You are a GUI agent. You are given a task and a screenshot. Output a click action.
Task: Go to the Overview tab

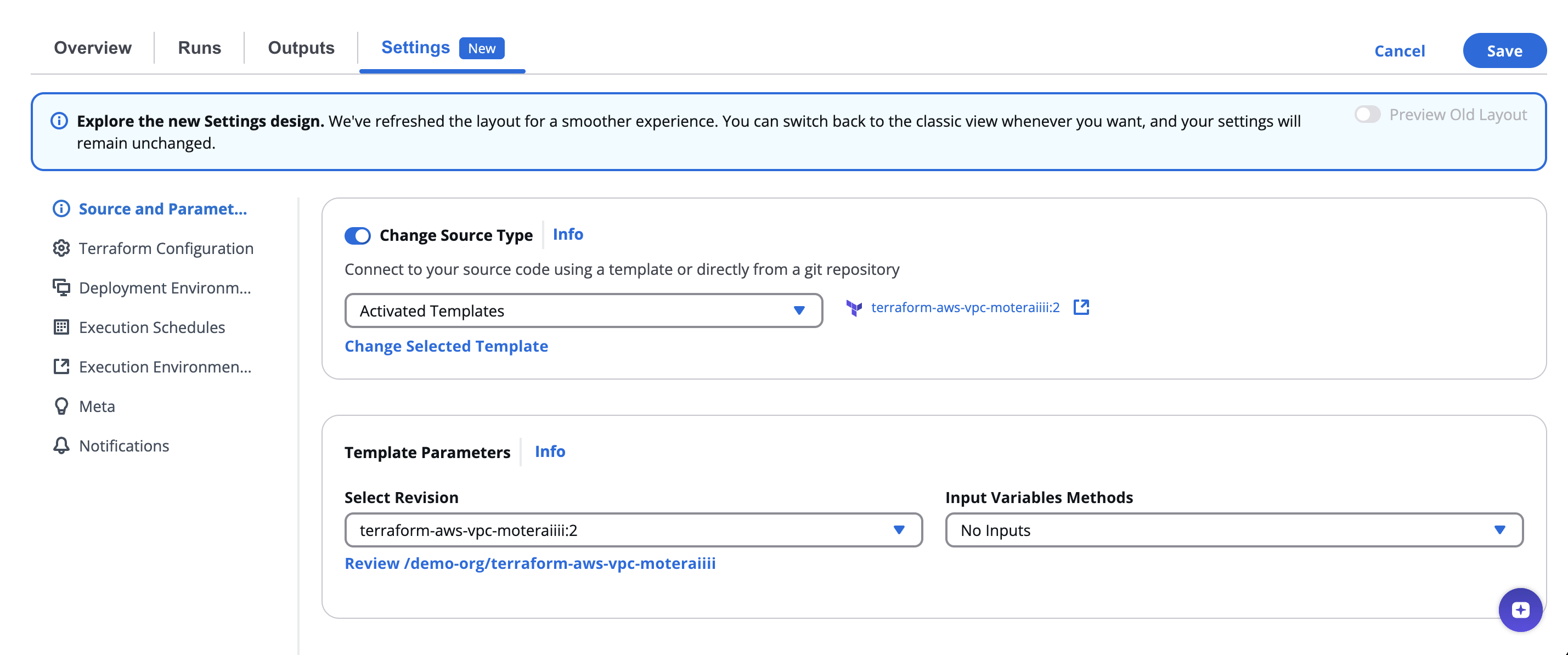pos(93,48)
